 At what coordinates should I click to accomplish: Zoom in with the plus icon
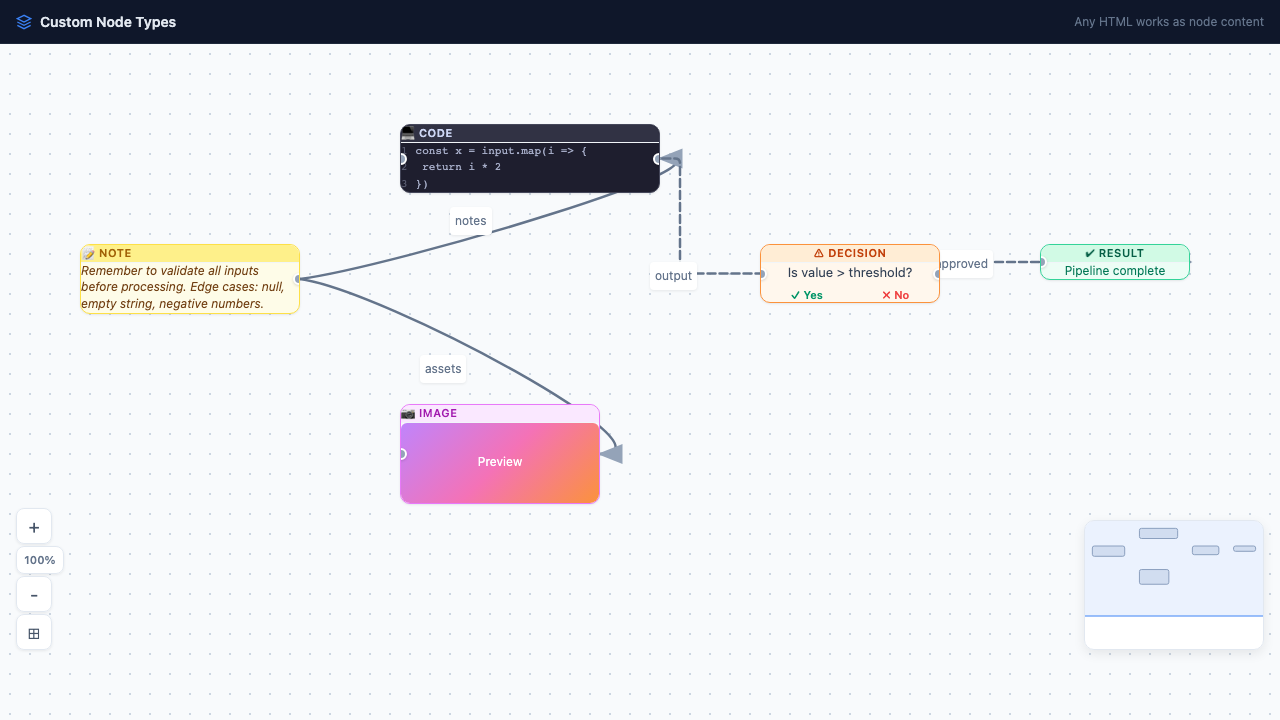(34, 526)
